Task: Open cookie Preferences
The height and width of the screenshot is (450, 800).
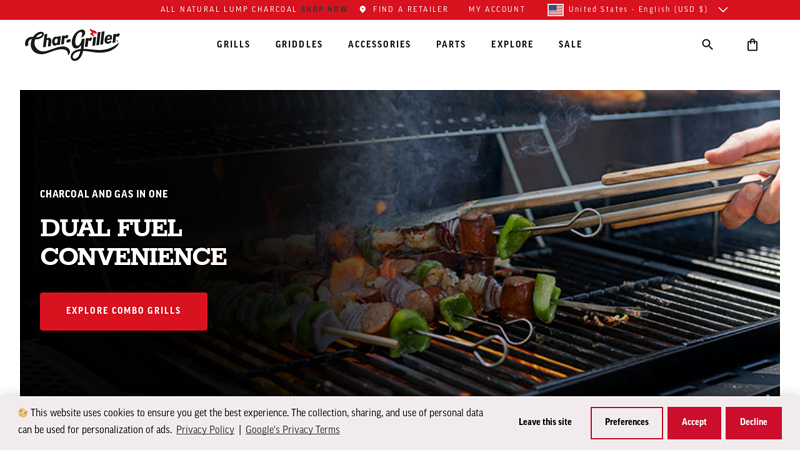Action: coord(627,422)
